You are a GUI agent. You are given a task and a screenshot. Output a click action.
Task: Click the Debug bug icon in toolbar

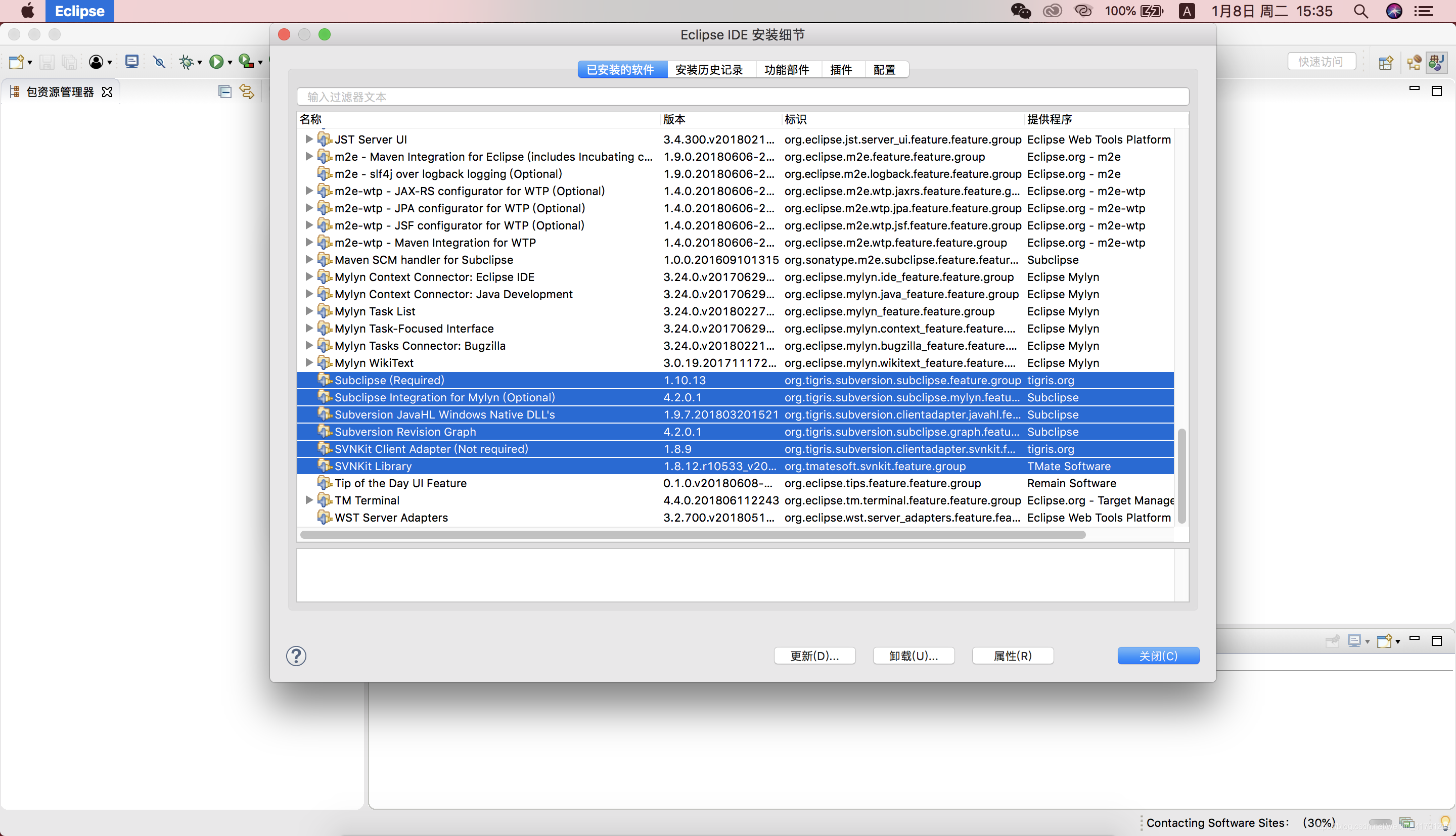coord(186,62)
